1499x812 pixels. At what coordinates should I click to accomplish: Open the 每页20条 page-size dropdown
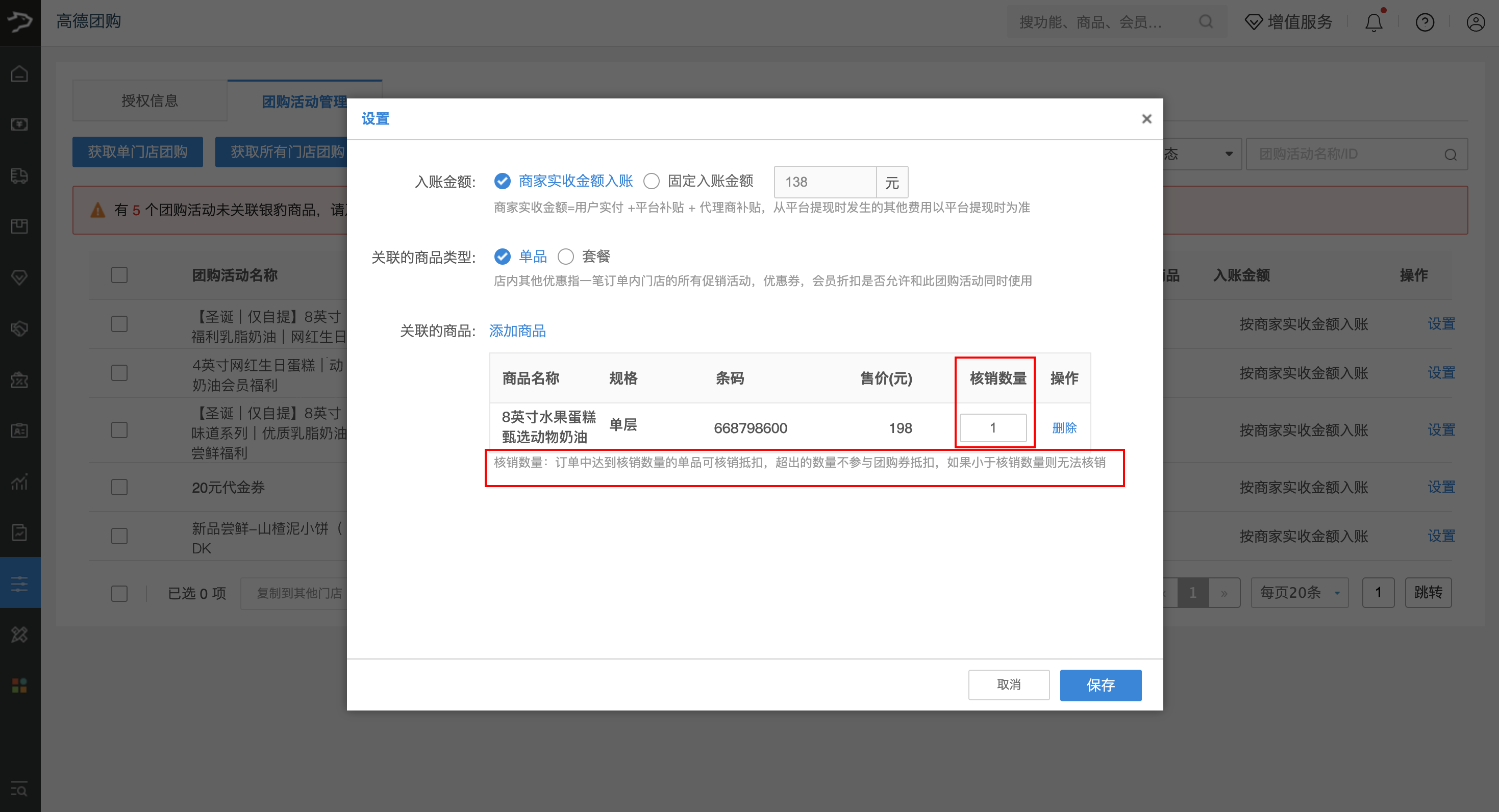[x=1300, y=592]
